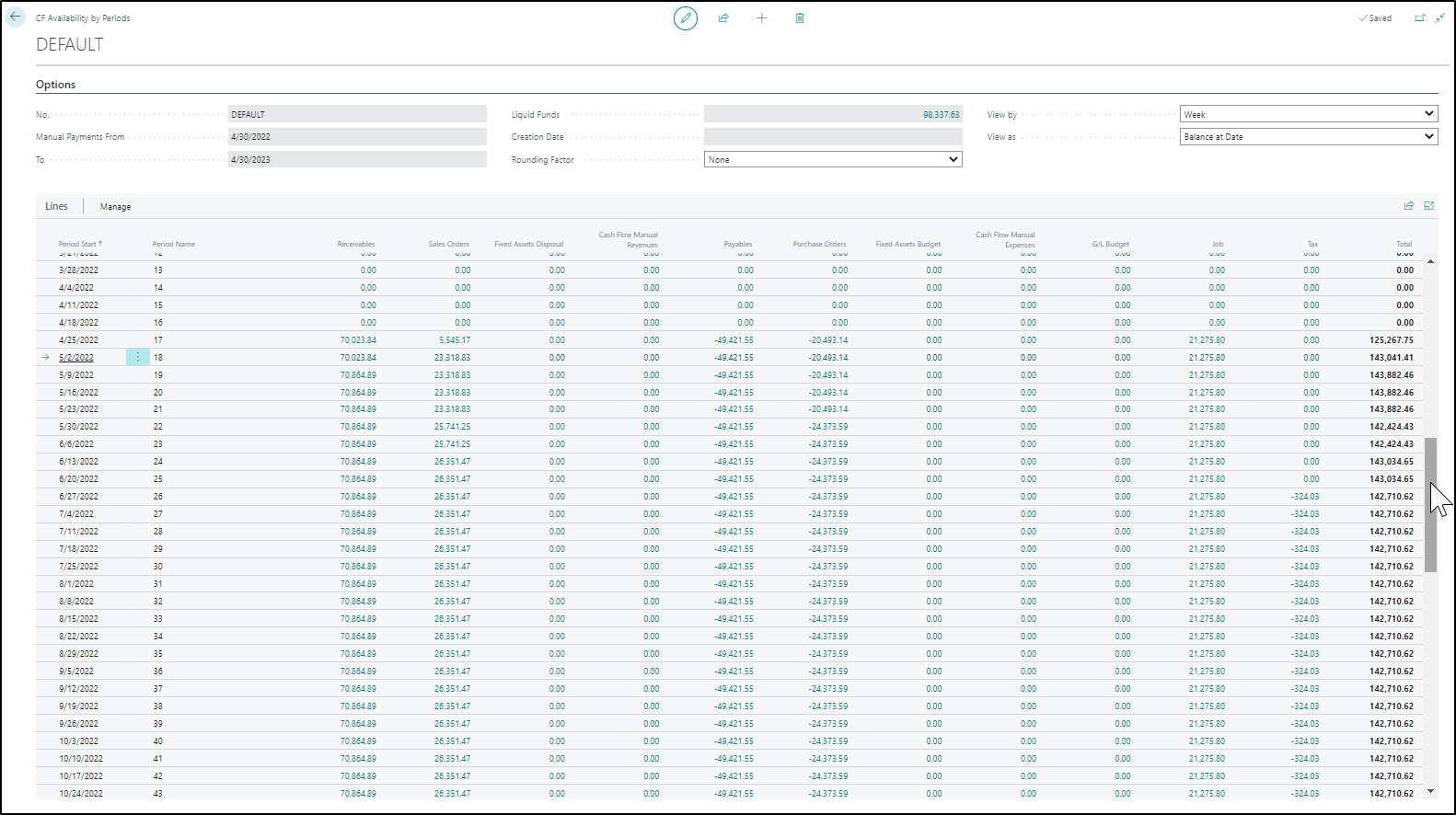Click the DEFAULT page title
The height and width of the screenshot is (815, 1456).
point(70,44)
